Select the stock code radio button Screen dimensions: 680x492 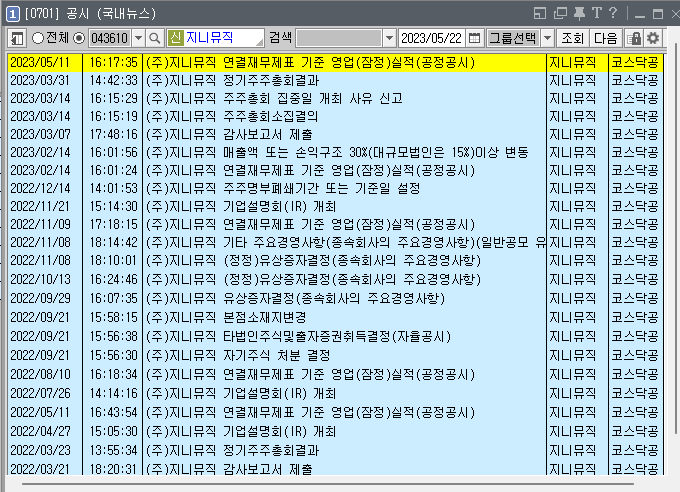coord(79,38)
